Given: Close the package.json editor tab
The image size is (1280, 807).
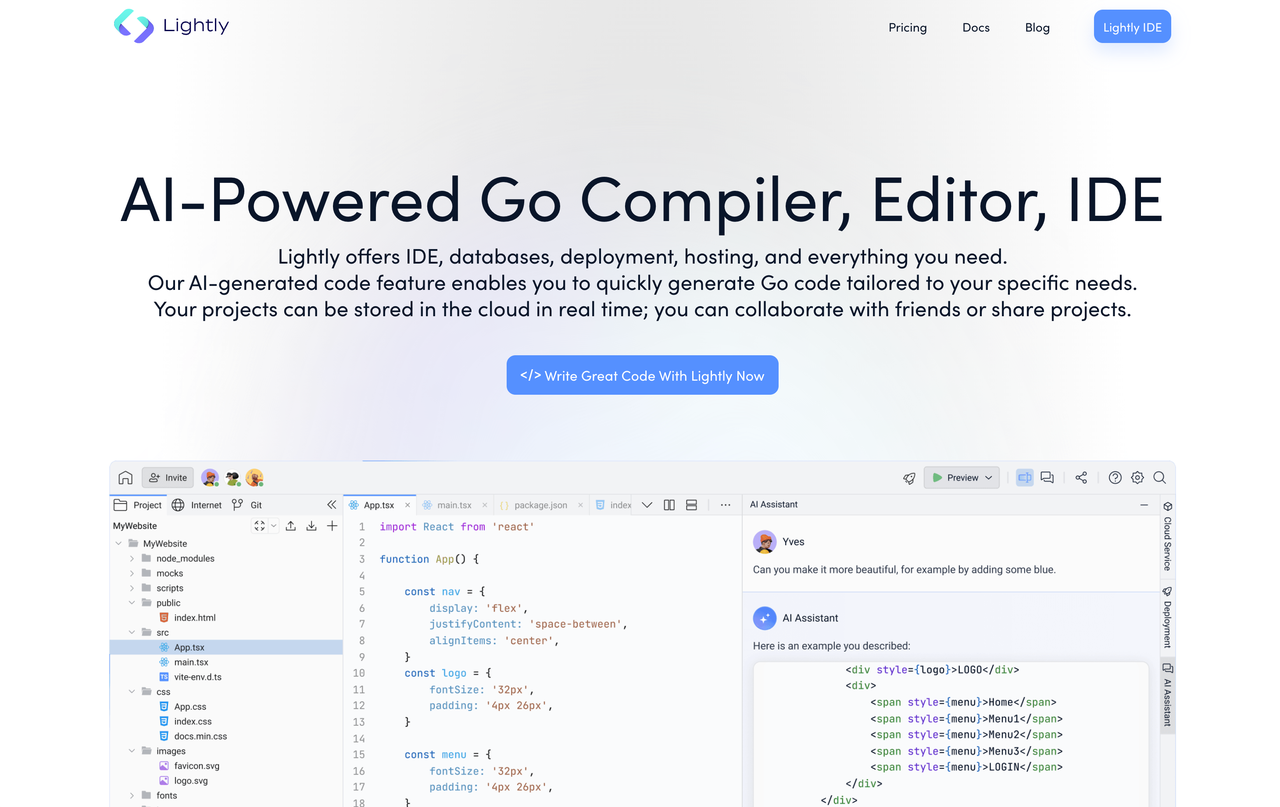Looking at the screenshot, I should [x=580, y=506].
